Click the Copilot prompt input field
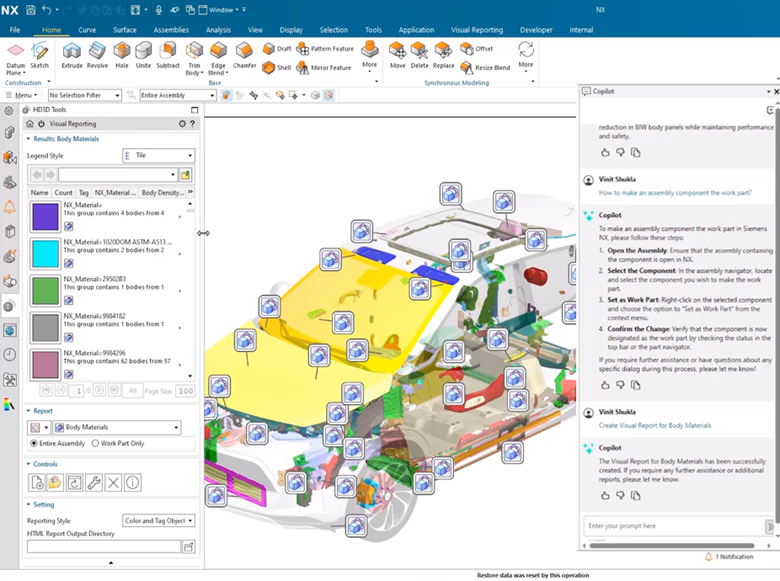Screen dimensions: 780x581 click(x=670, y=525)
